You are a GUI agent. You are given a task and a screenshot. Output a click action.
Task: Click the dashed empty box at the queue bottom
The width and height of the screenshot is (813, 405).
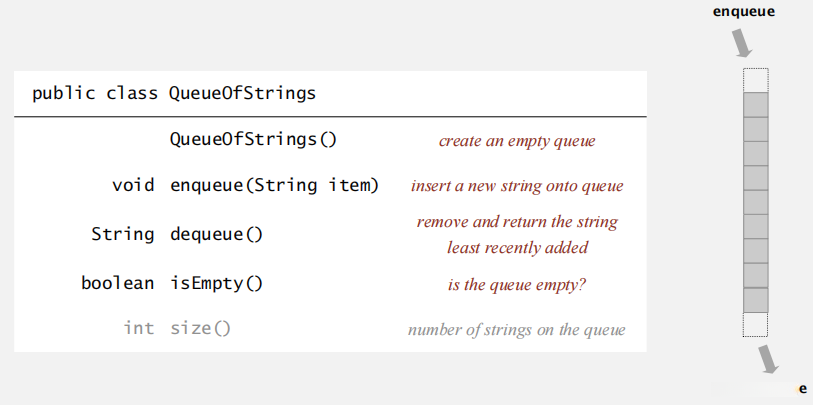pyautogui.click(x=755, y=324)
